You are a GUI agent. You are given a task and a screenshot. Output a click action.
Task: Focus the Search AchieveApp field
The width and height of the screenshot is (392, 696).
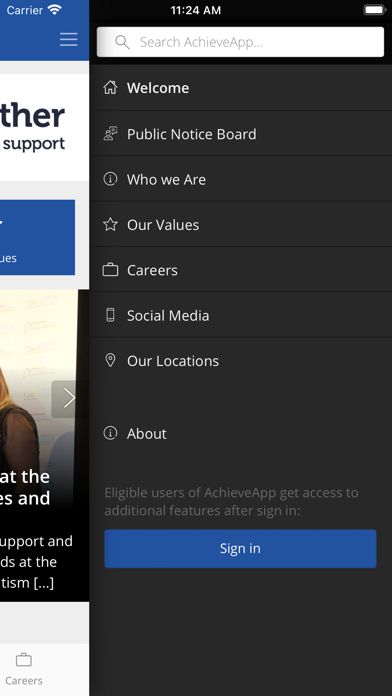coord(240,42)
